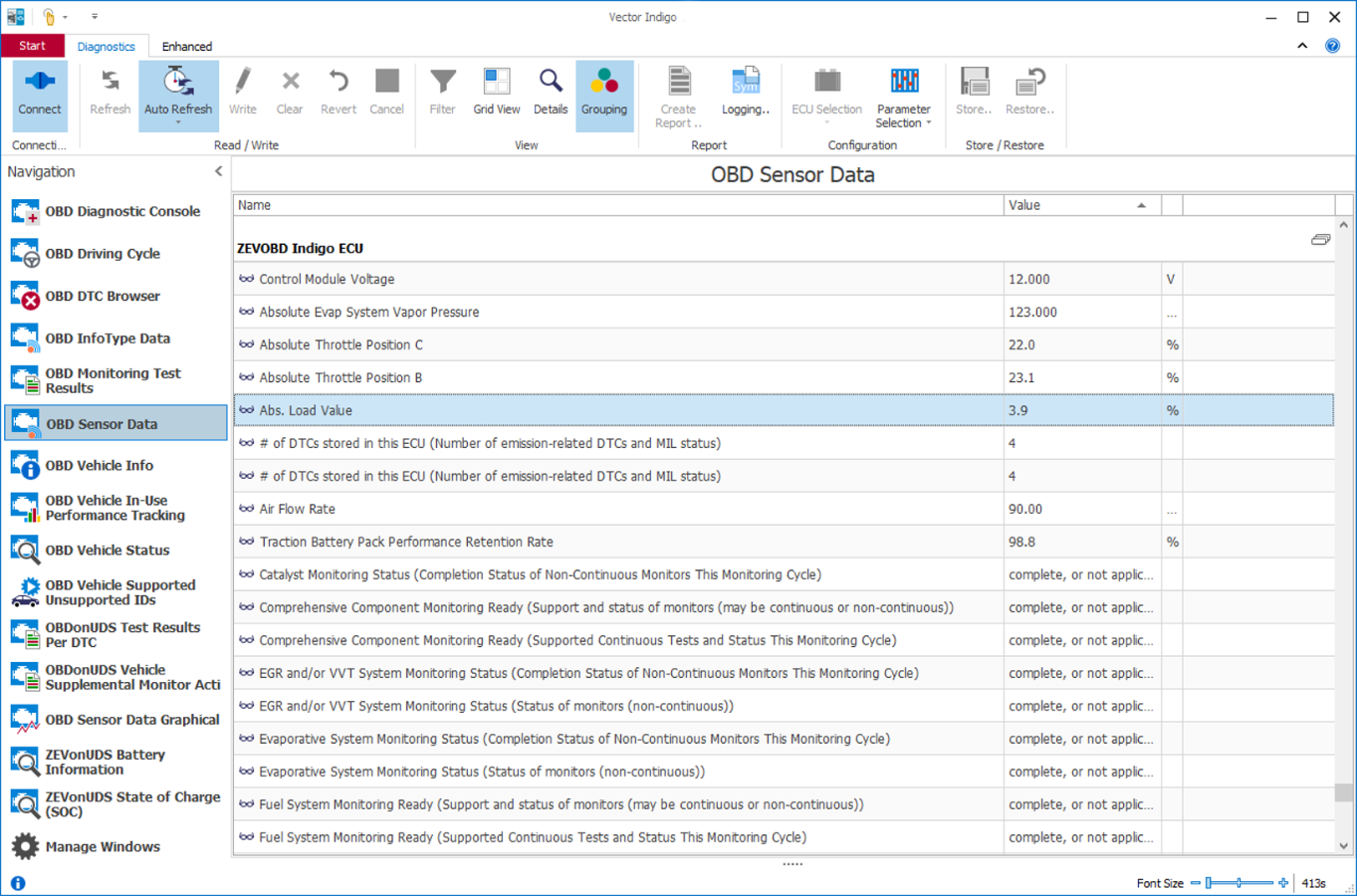Open OBD Vehicle Supported Unsupported IDs
Image resolution: width=1357 pixels, height=896 pixels.
pos(116,592)
